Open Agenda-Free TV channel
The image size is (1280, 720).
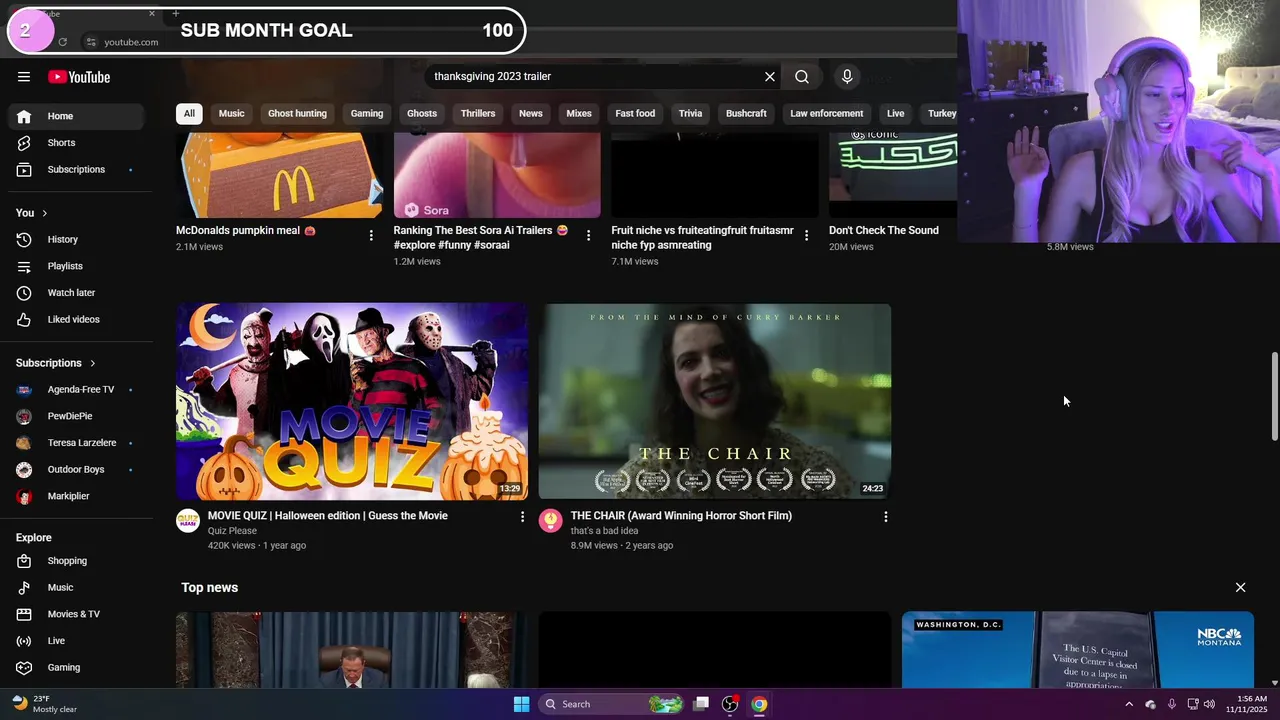tap(76, 389)
